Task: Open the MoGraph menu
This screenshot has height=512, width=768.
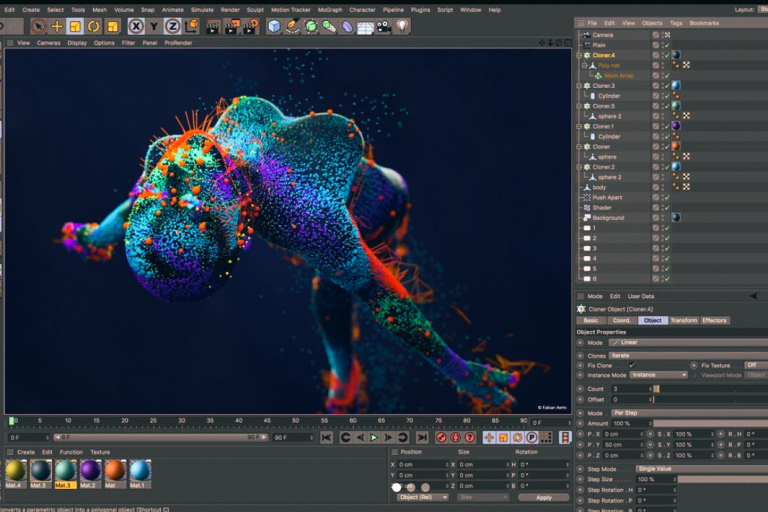Action: point(329,9)
